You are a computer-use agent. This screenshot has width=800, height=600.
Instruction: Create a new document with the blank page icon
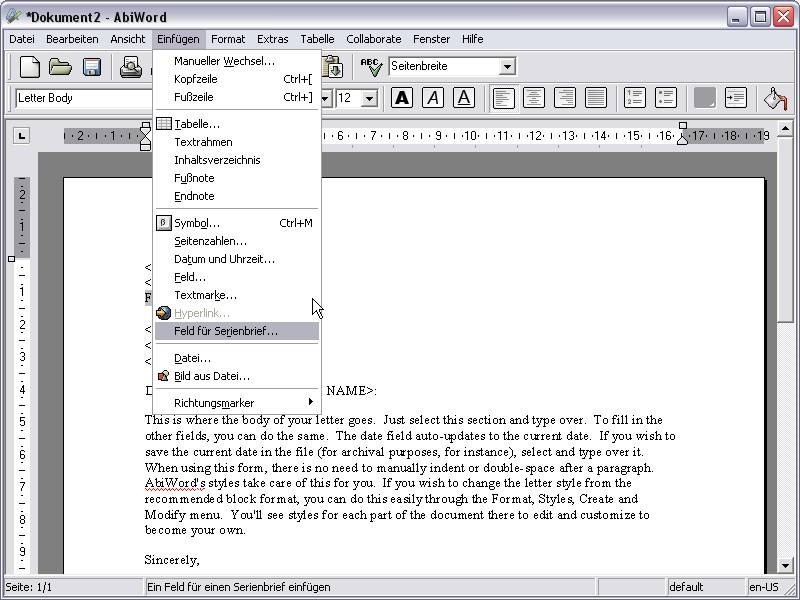pos(30,67)
